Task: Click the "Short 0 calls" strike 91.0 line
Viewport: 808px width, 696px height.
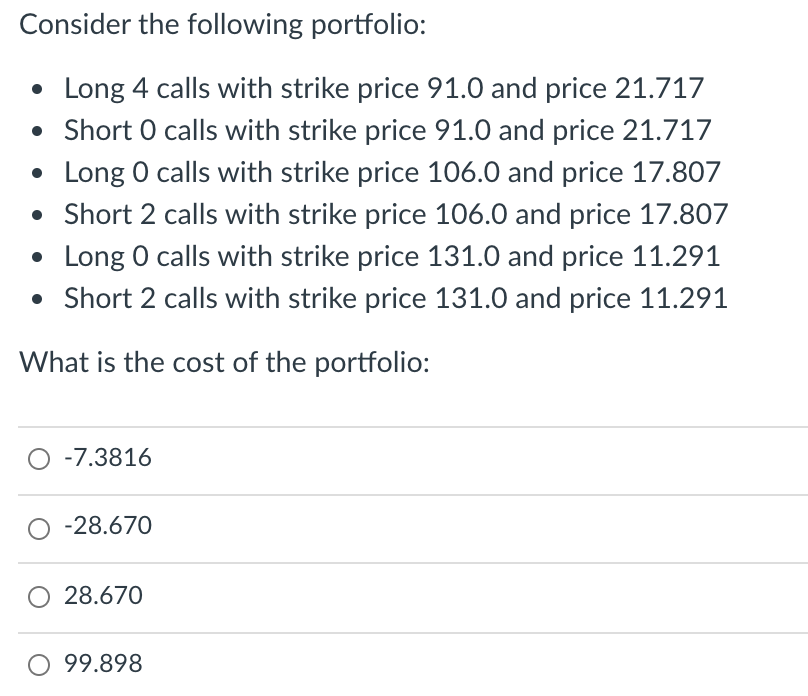Action: (x=388, y=130)
